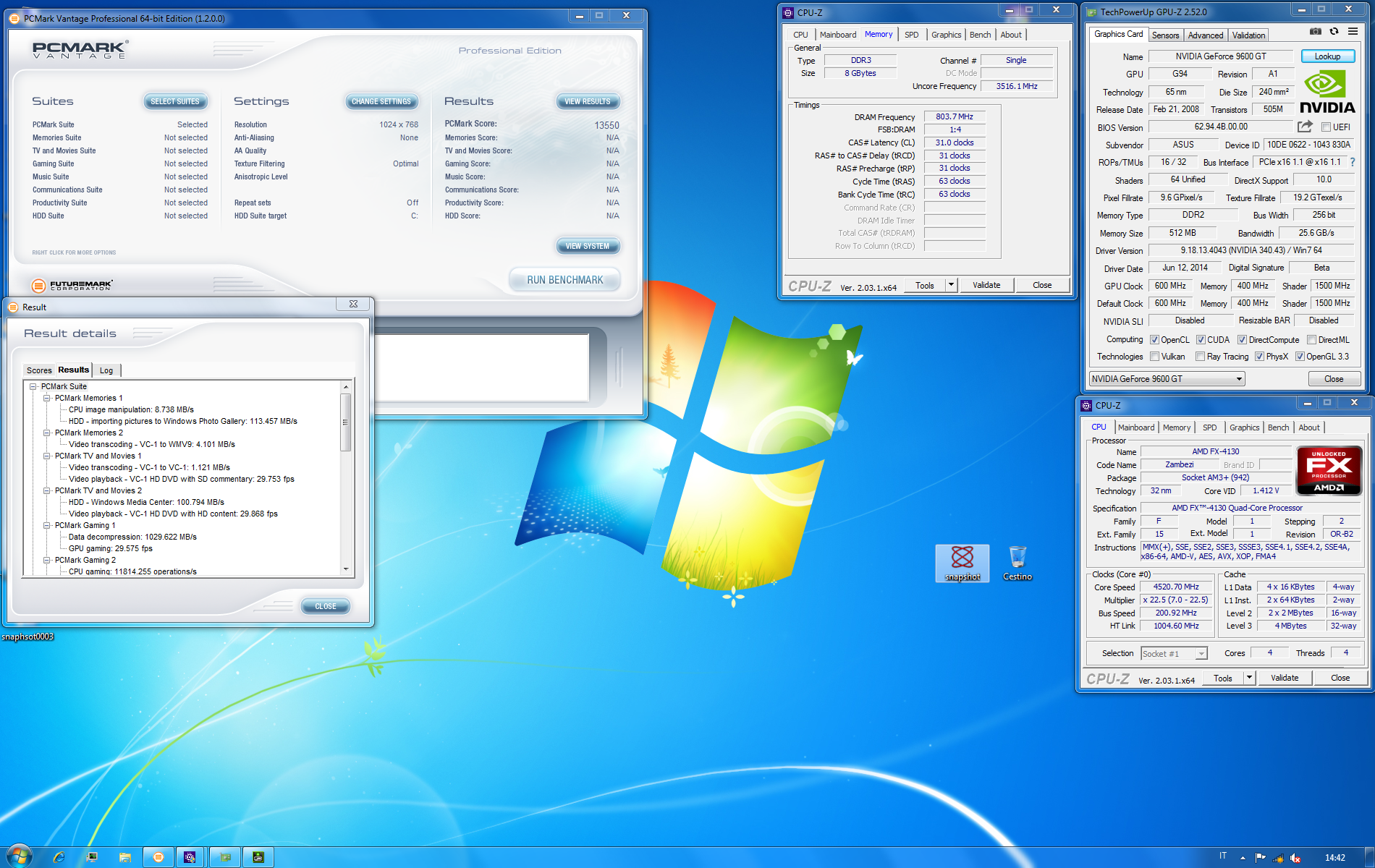
Task: Click the Core Speed value field 4520.70 MHz
Action: coord(1176,587)
